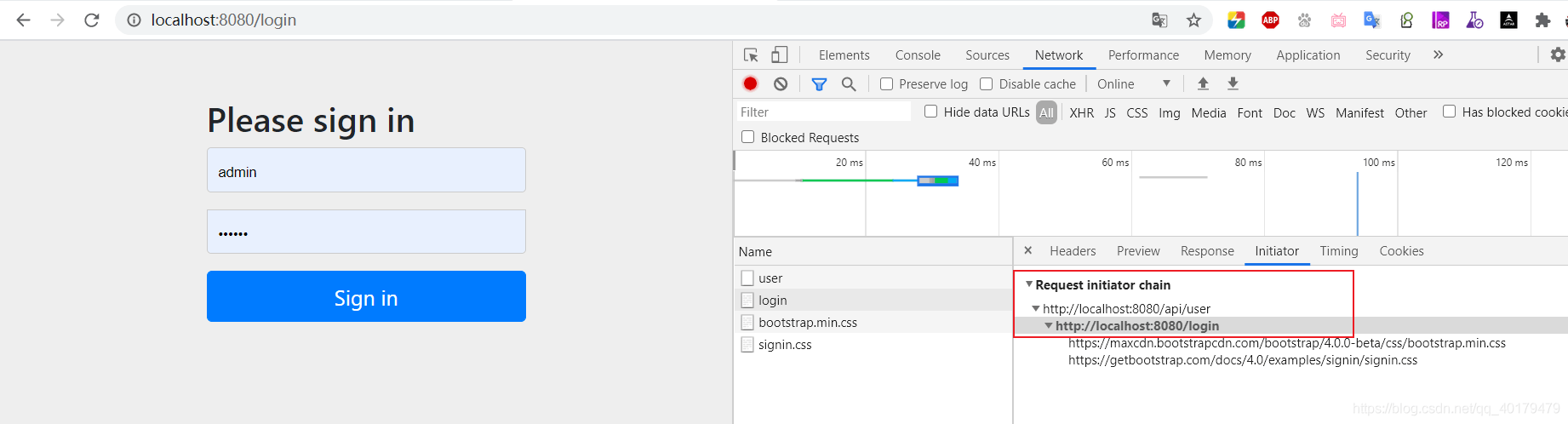Switch to the Console tab
This screenshot has width=1568, height=424.
point(918,55)
